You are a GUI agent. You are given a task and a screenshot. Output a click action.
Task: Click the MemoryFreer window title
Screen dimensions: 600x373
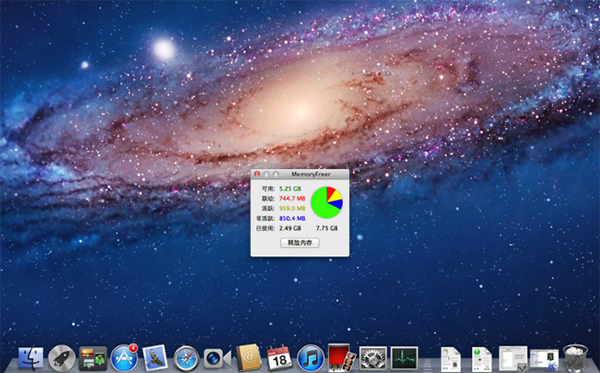[311, 174]
